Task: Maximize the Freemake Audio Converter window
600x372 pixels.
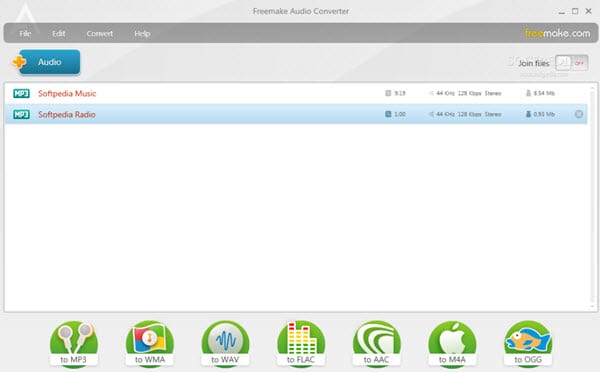Action: coord(575,11)
